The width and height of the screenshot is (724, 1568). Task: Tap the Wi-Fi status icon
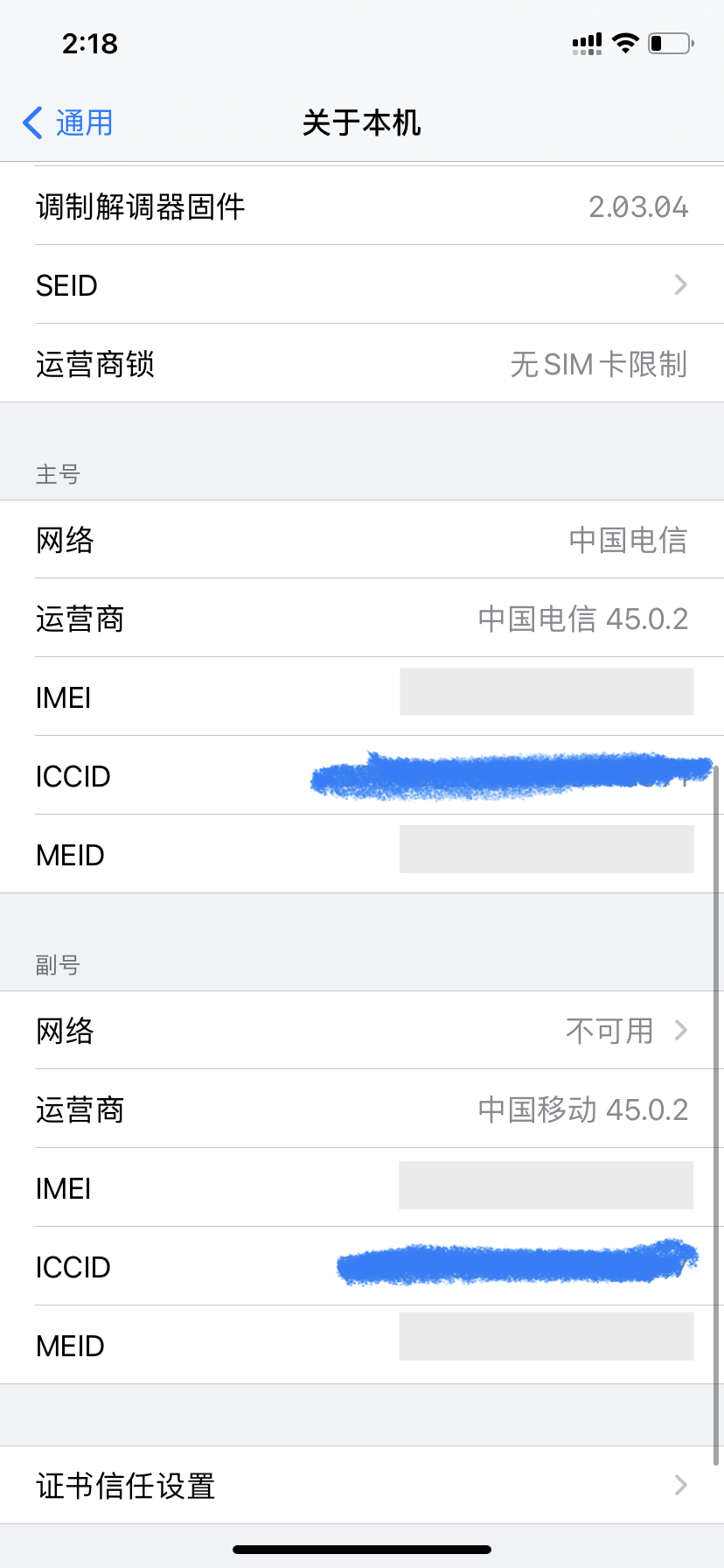625,43
